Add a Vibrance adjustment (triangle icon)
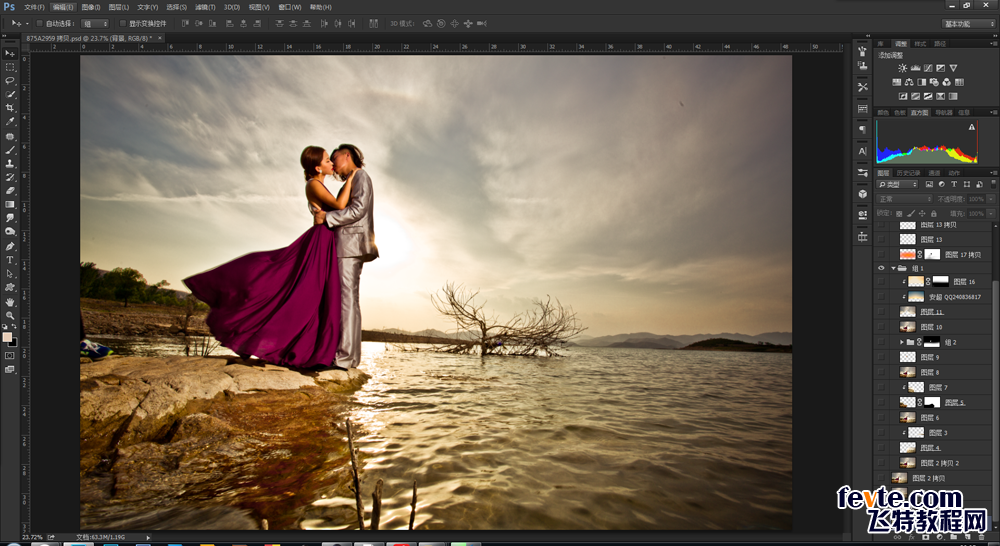Image resolution: width=1000 pixels, height=546 pixels. 953,68
